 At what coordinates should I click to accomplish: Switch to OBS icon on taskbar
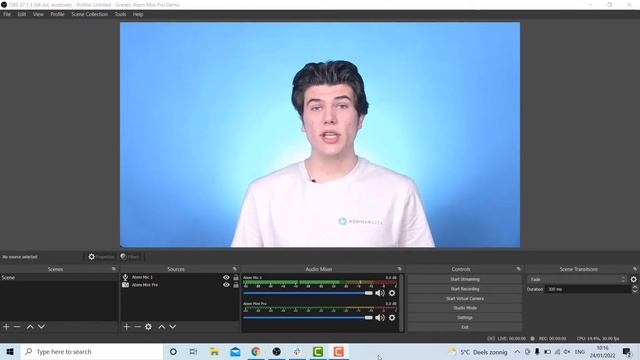point(276,351)
